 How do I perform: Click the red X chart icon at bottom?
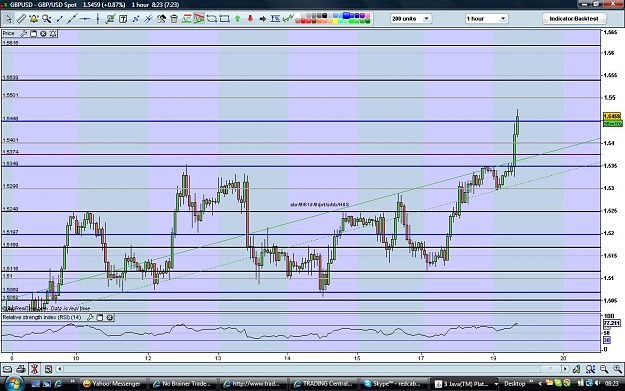point(34,369)
